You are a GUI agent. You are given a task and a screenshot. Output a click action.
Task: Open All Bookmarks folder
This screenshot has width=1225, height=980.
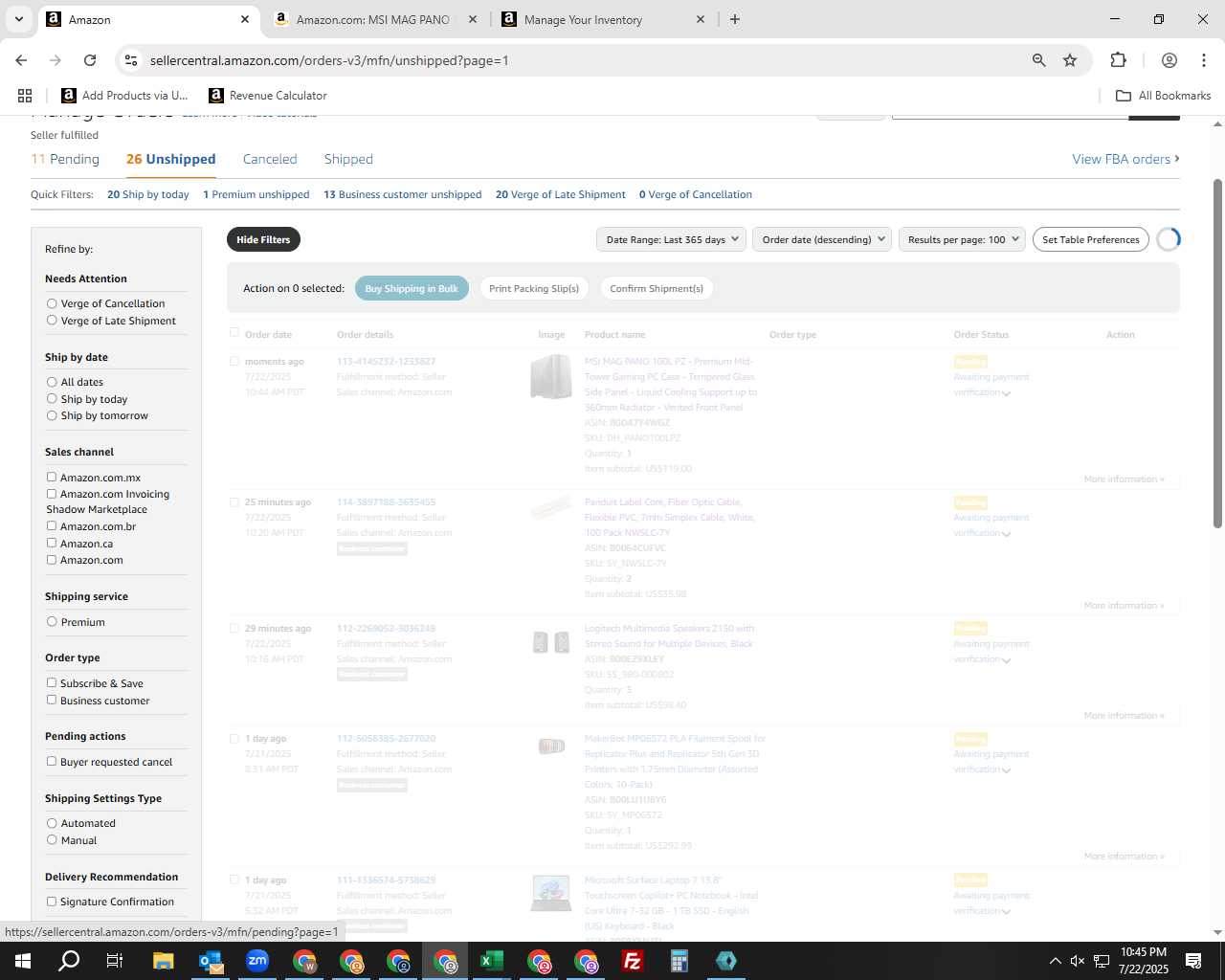point(1164,96)
